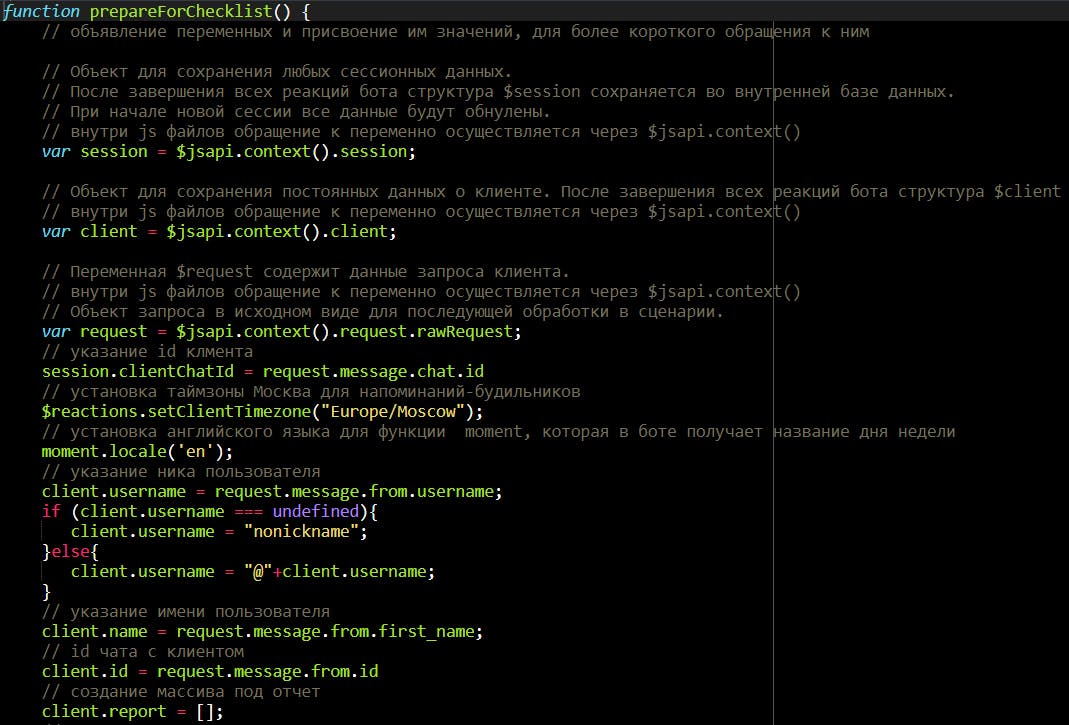This screenshot has width=1069, height=725.
Task: Click the comment 'id чата с клиентом'
Action: point(142,651)
